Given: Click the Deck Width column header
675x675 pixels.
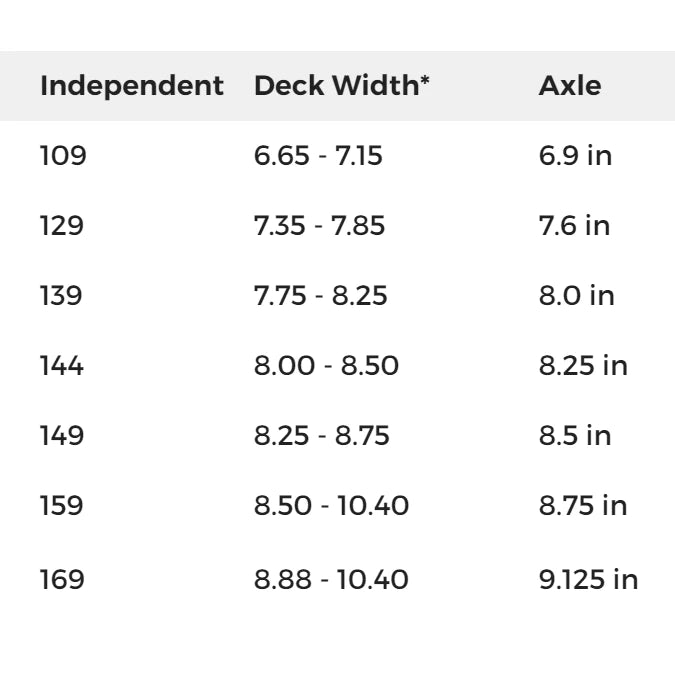Looking at the screenshot, I should [x=342, y=86].
